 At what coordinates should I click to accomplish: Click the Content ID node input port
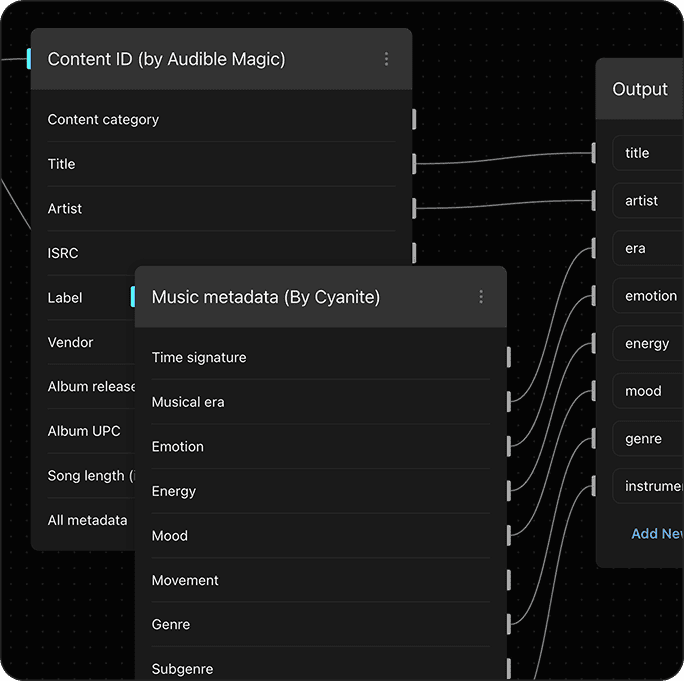[29, 59]
